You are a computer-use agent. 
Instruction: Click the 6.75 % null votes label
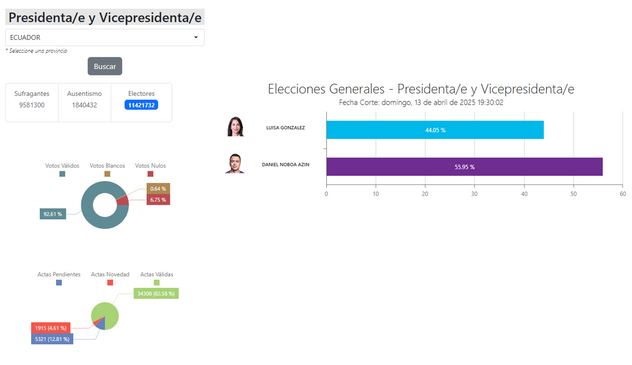coord(158,200)
